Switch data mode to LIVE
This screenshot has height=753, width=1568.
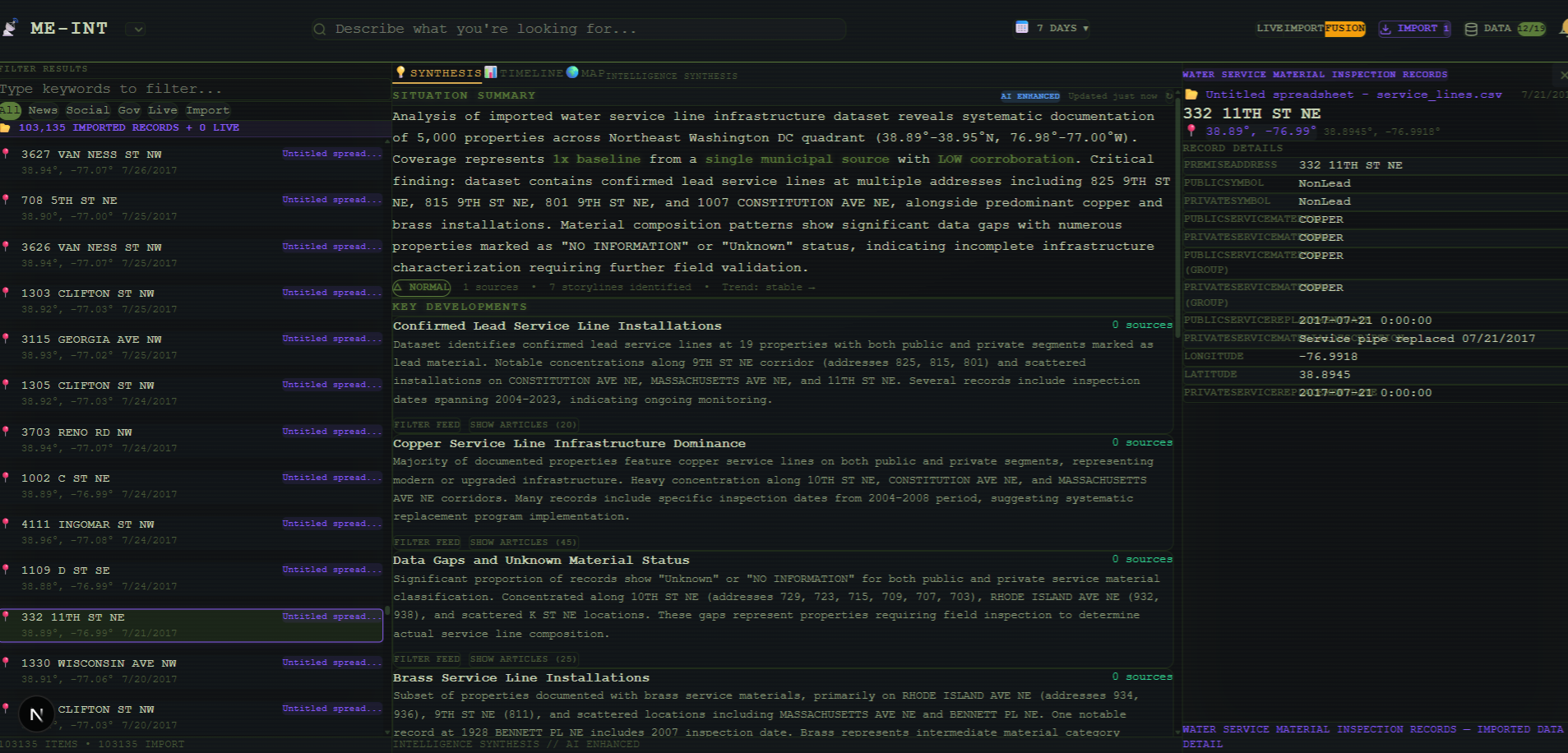[x=1269, y=28]
